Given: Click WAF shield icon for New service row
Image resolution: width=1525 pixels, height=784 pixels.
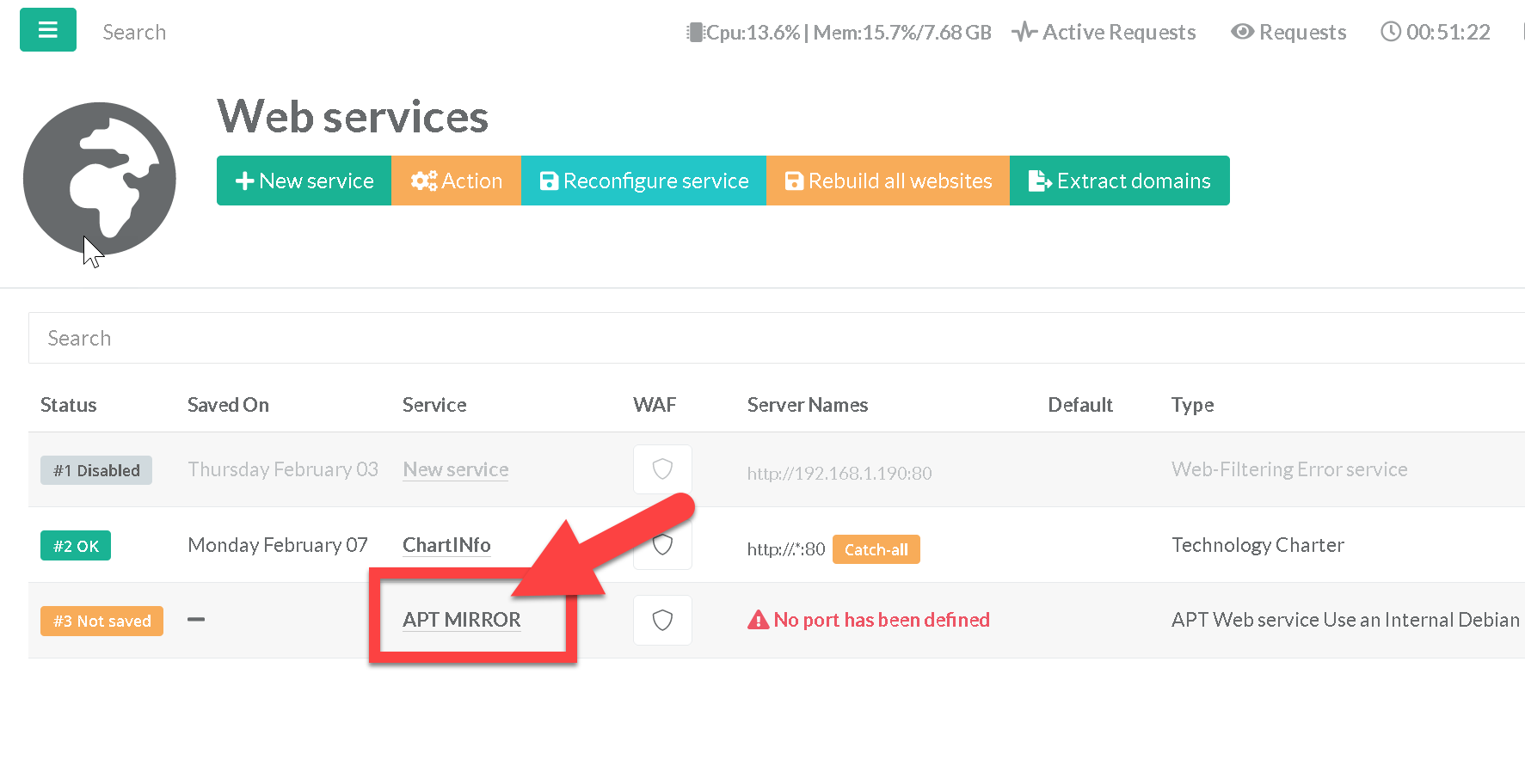Looking at the screenshot, I should 662,469.
